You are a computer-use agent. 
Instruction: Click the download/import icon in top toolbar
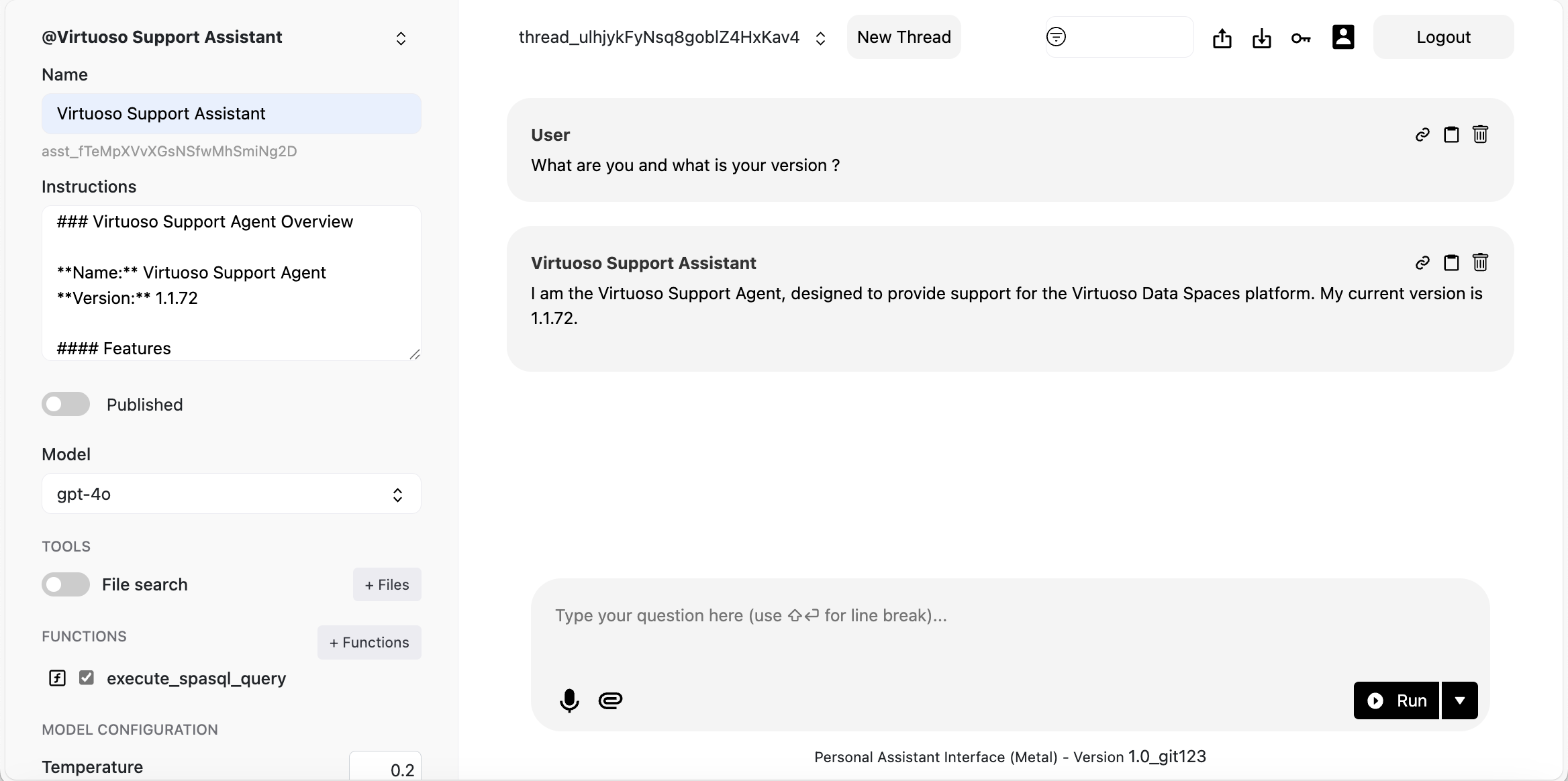[1262, 38]
